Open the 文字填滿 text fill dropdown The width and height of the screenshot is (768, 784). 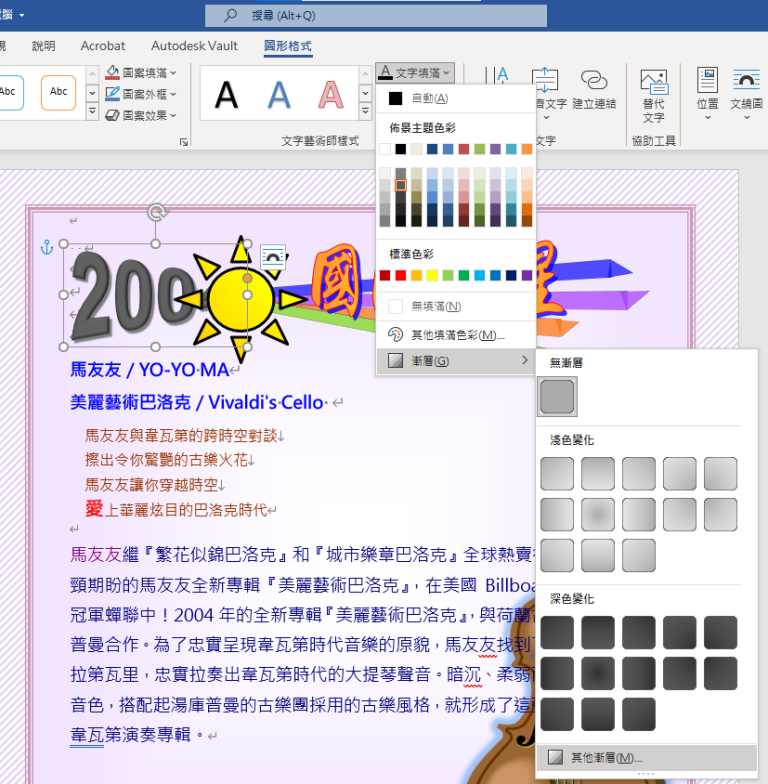pos(414,73)
